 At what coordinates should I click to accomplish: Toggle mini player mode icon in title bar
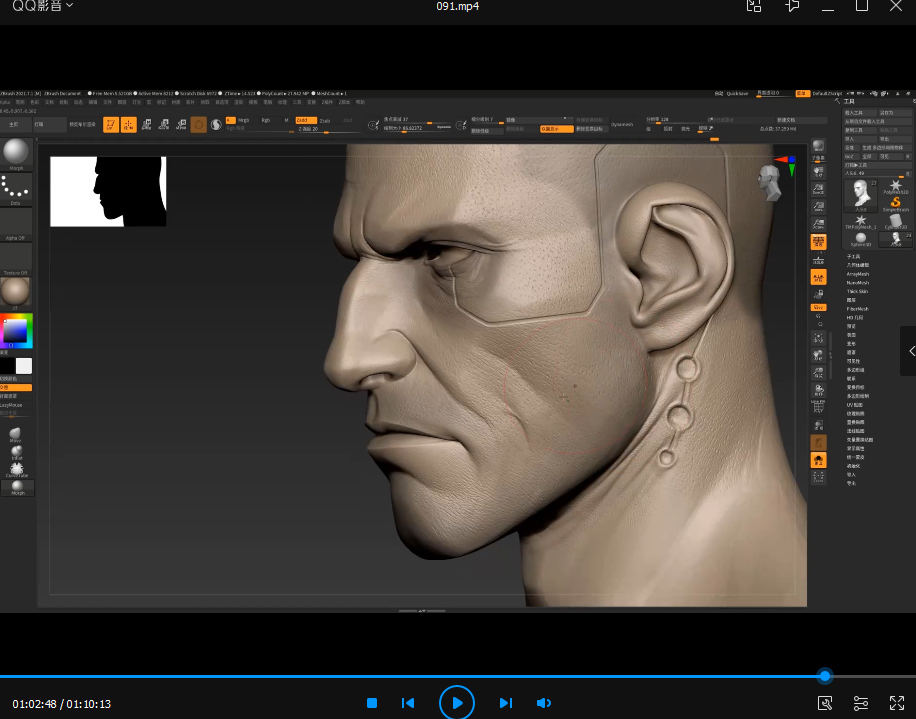point(755,6)
